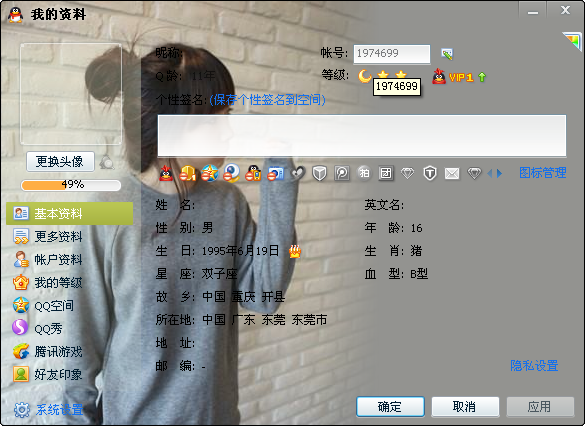Viewport: 585px width, 426px height.
Task: Click the account number field 1974699
Action: click(392, 54)
